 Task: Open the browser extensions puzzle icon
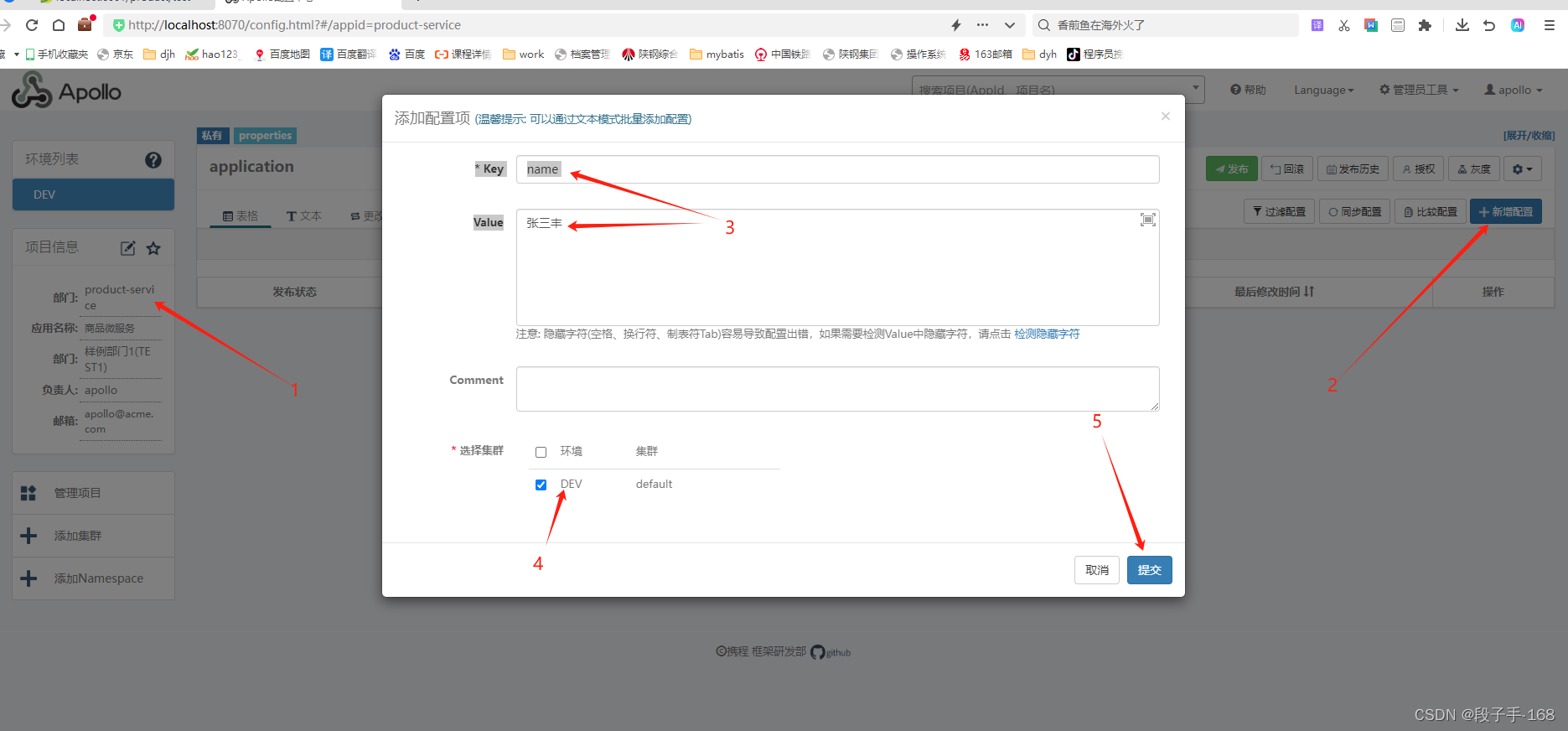pyautogui.click(x=1425, y=25)
